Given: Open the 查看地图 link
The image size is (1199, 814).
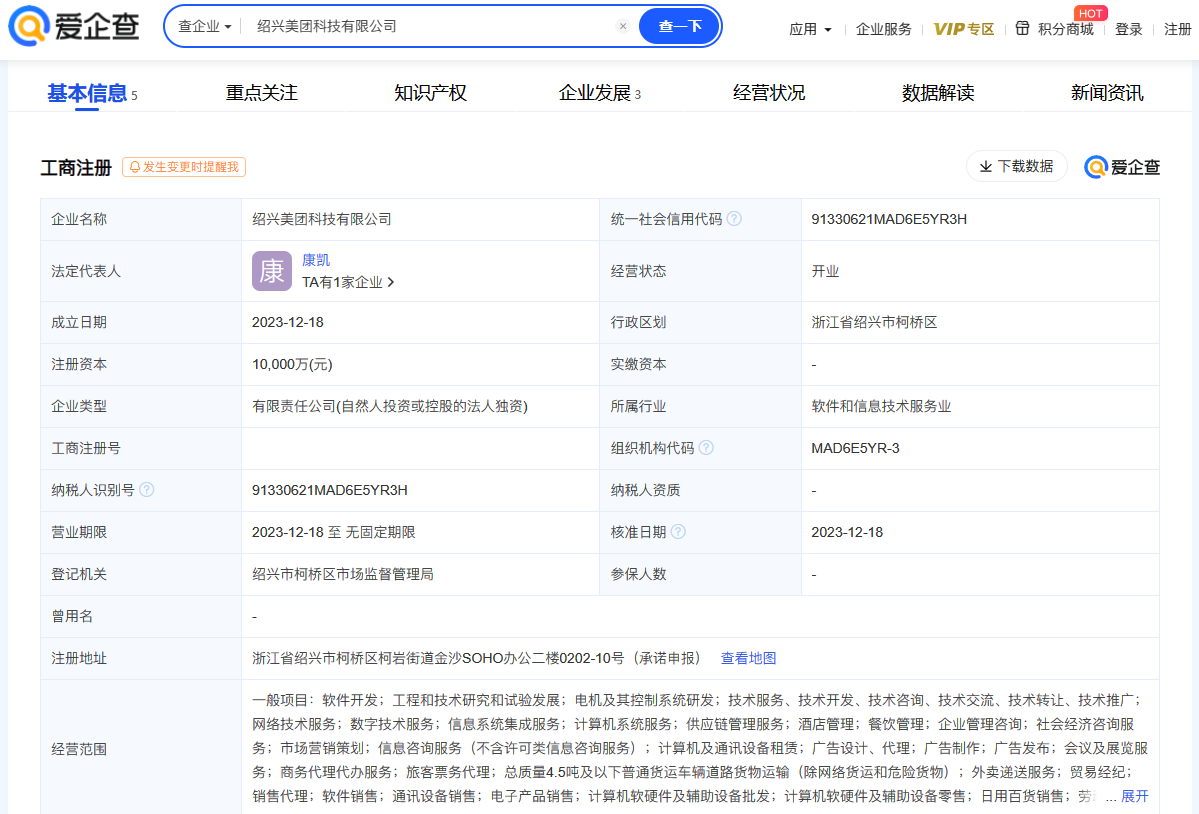Looking at the screenshot, I should 748,658.
